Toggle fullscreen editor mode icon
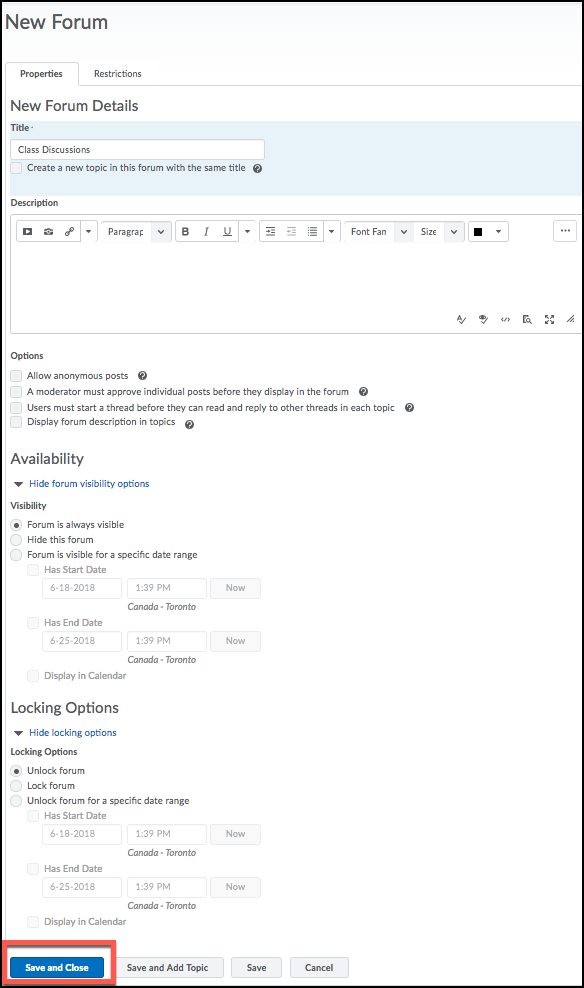 (549, 319)
